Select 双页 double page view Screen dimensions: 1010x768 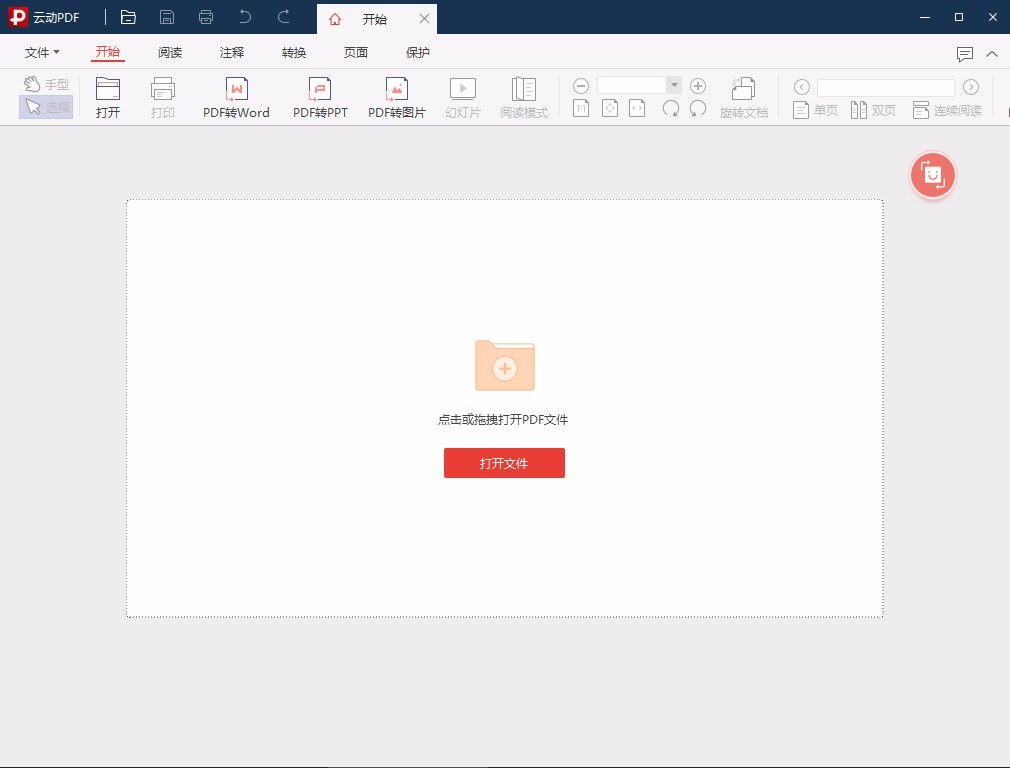tap(873, 110)
